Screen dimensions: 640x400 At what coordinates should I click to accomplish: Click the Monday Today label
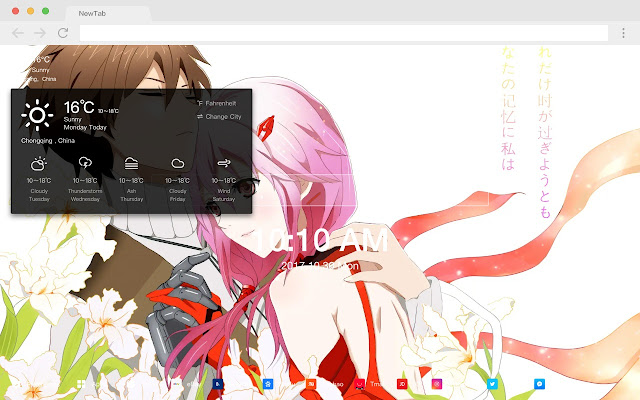(85, 127)
